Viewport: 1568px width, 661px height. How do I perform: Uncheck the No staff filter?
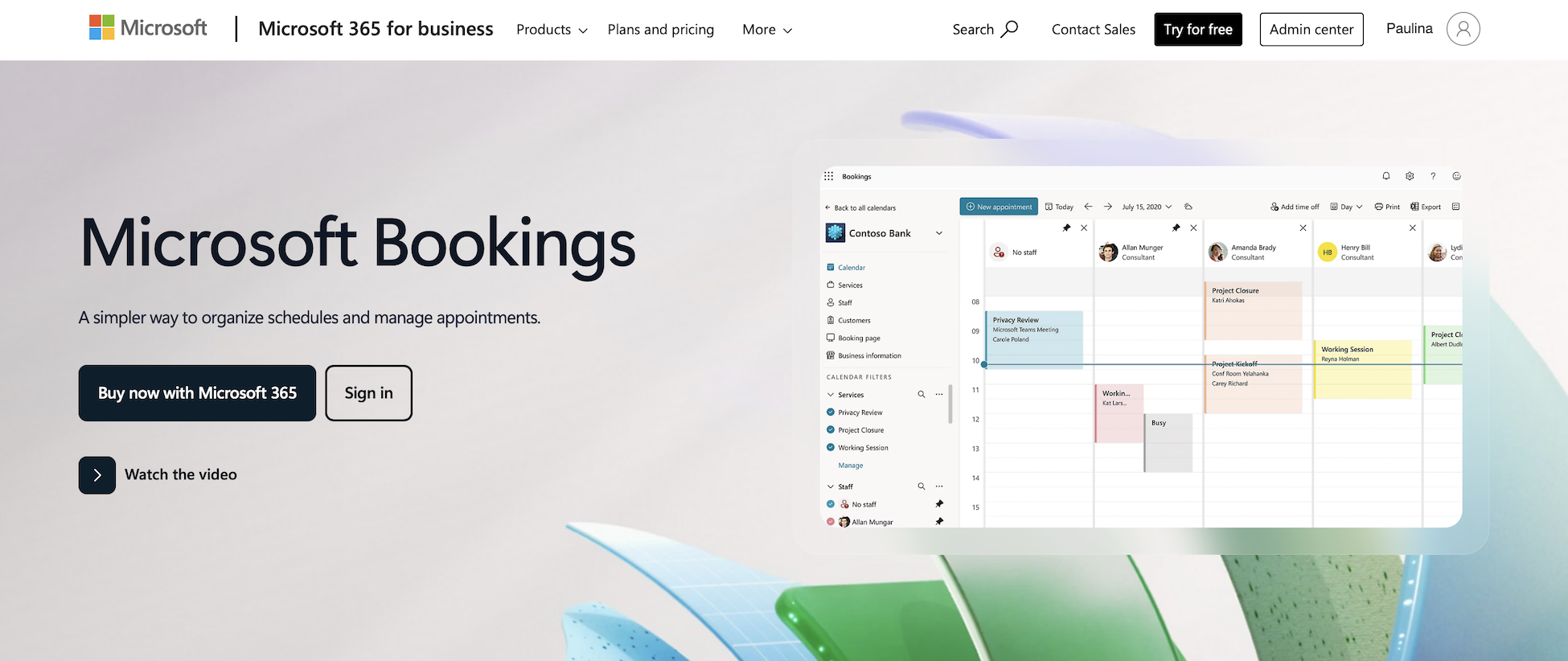pos(831,504)
